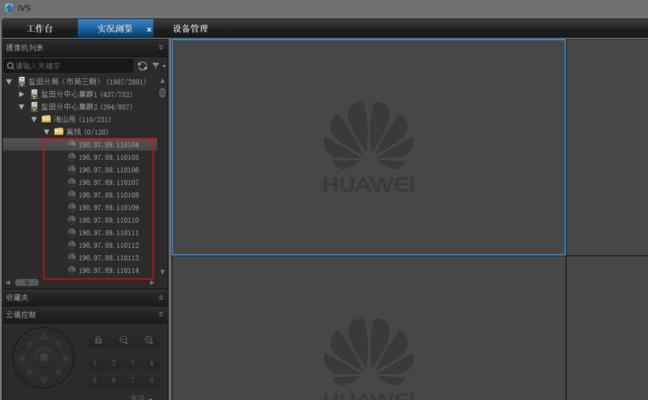Select the 海山所 (110/231) folder
Viewport: 648px width, 400px height.
click(82, 119)
